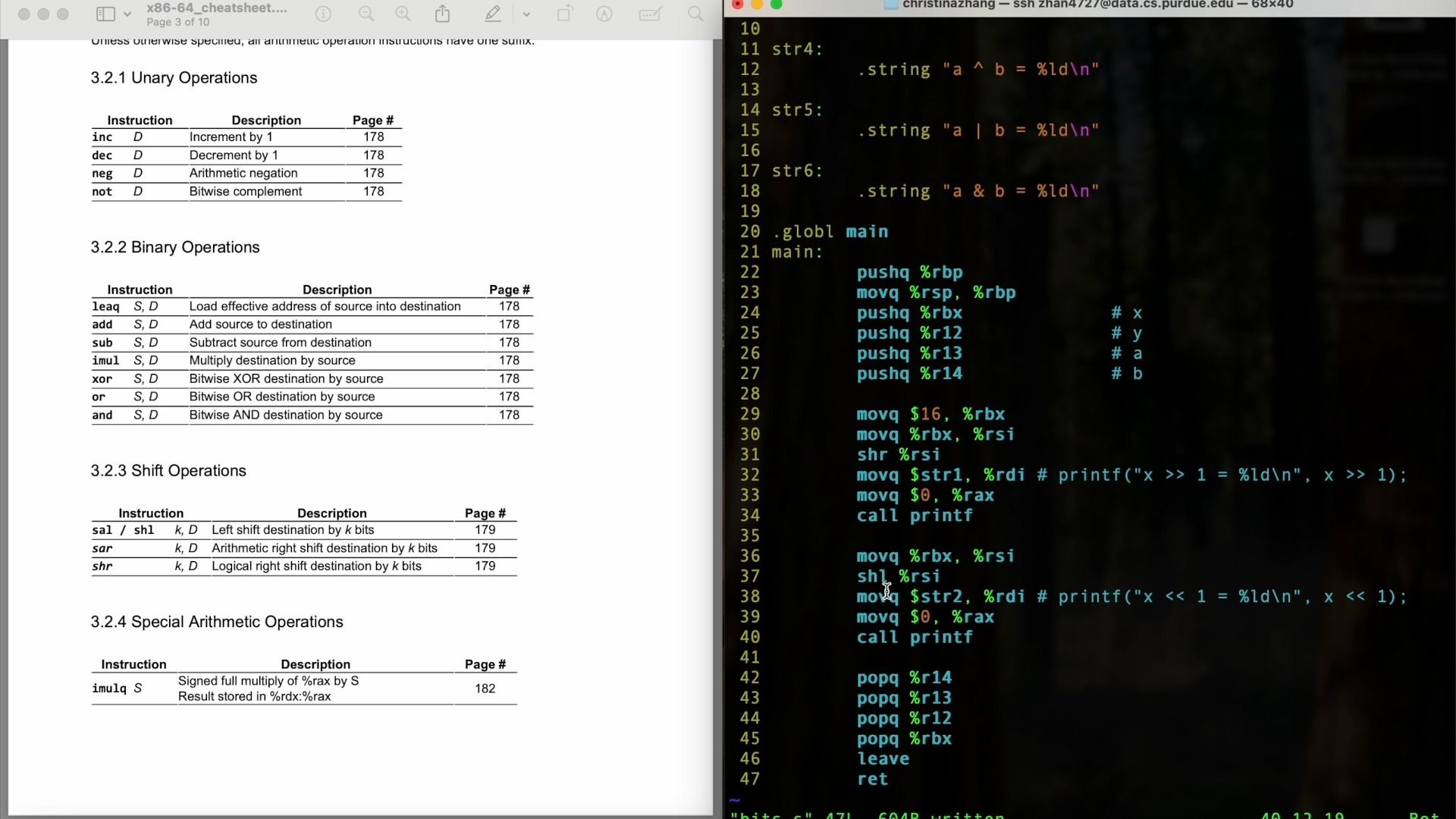Click 'Subtract source from destination' description
The height and width of the screenshot is (819, 1456).
pos(281,343)
